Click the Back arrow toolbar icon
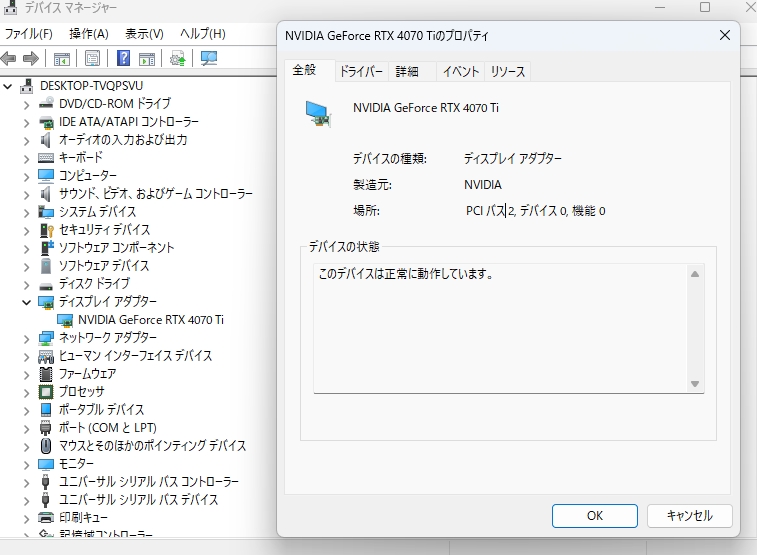Screen dimensions: 757x555 click(x=8, y=58)
